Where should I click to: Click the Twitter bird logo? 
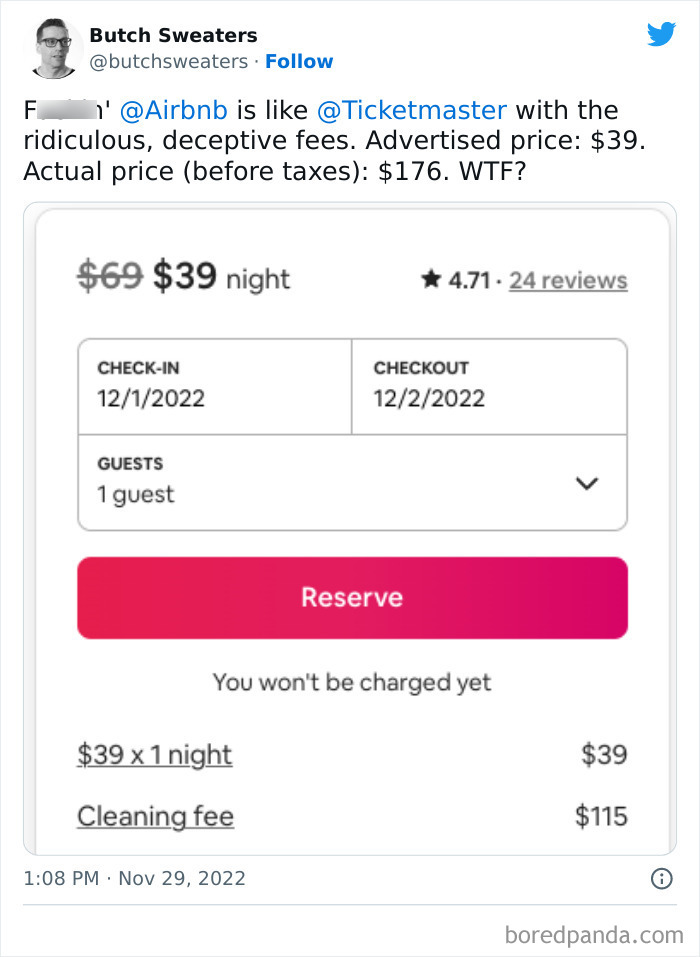point(661,35)
